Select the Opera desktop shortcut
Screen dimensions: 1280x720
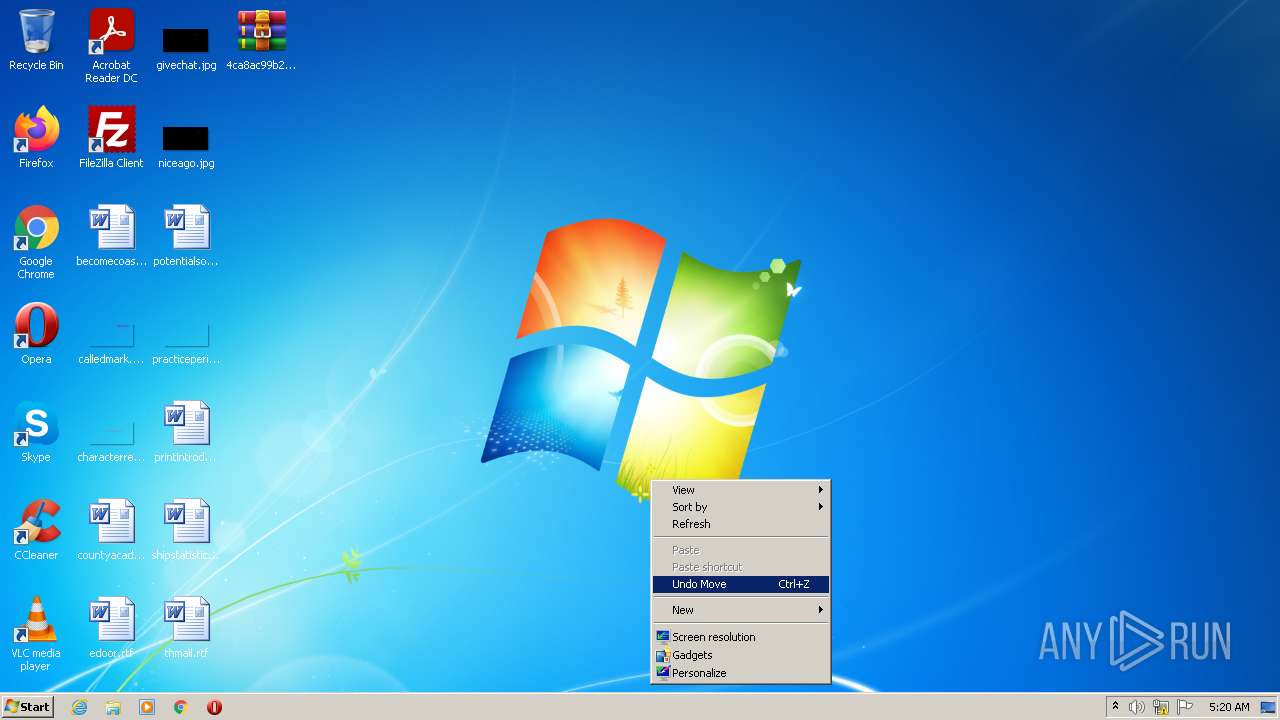pos(36,334)
